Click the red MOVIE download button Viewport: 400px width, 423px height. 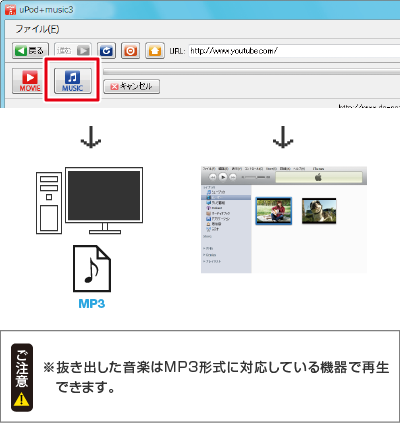(x=30, y=81)
